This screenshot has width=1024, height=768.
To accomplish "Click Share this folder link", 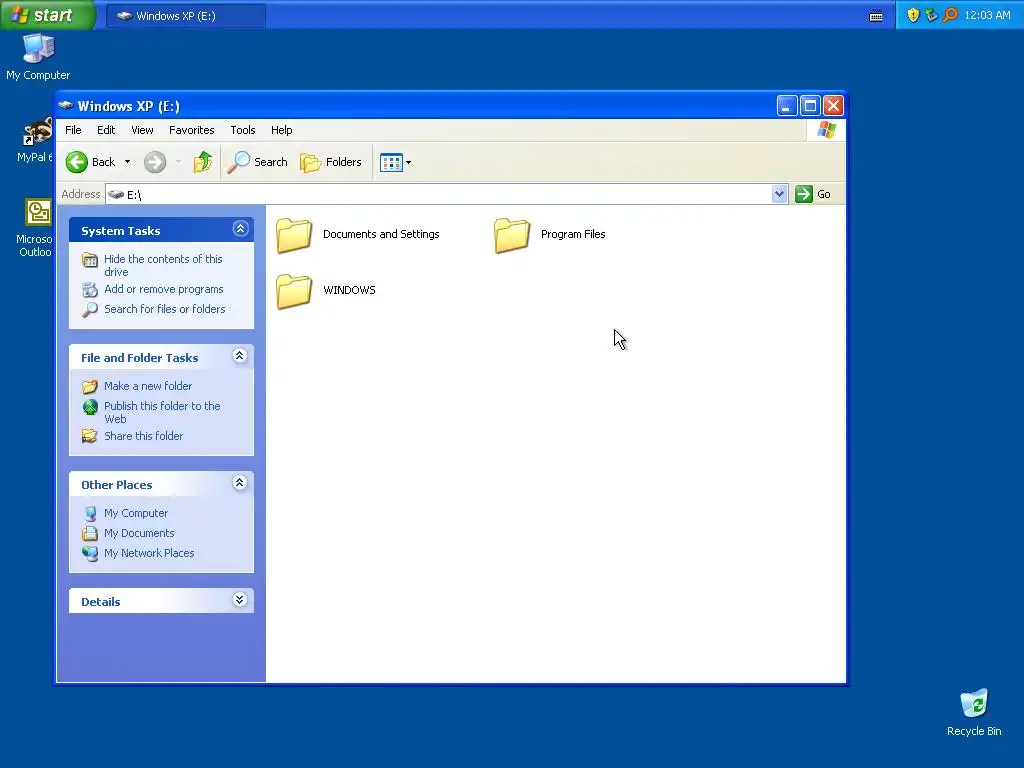I will point(143,436).
